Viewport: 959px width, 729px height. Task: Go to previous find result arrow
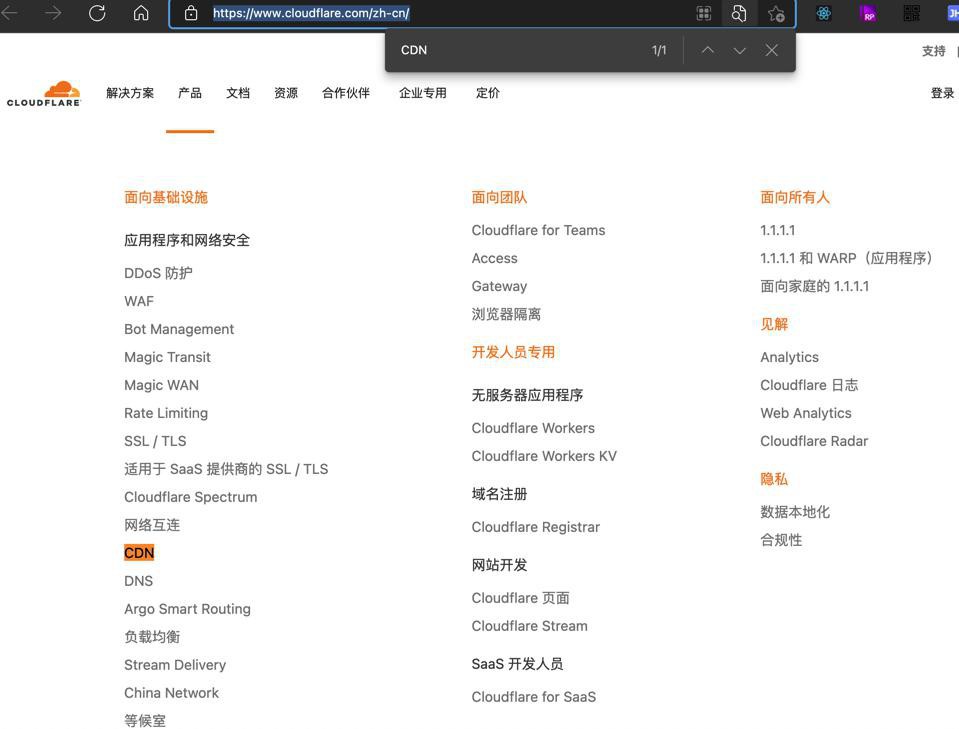pyautogui.click(x=708, y=50)
